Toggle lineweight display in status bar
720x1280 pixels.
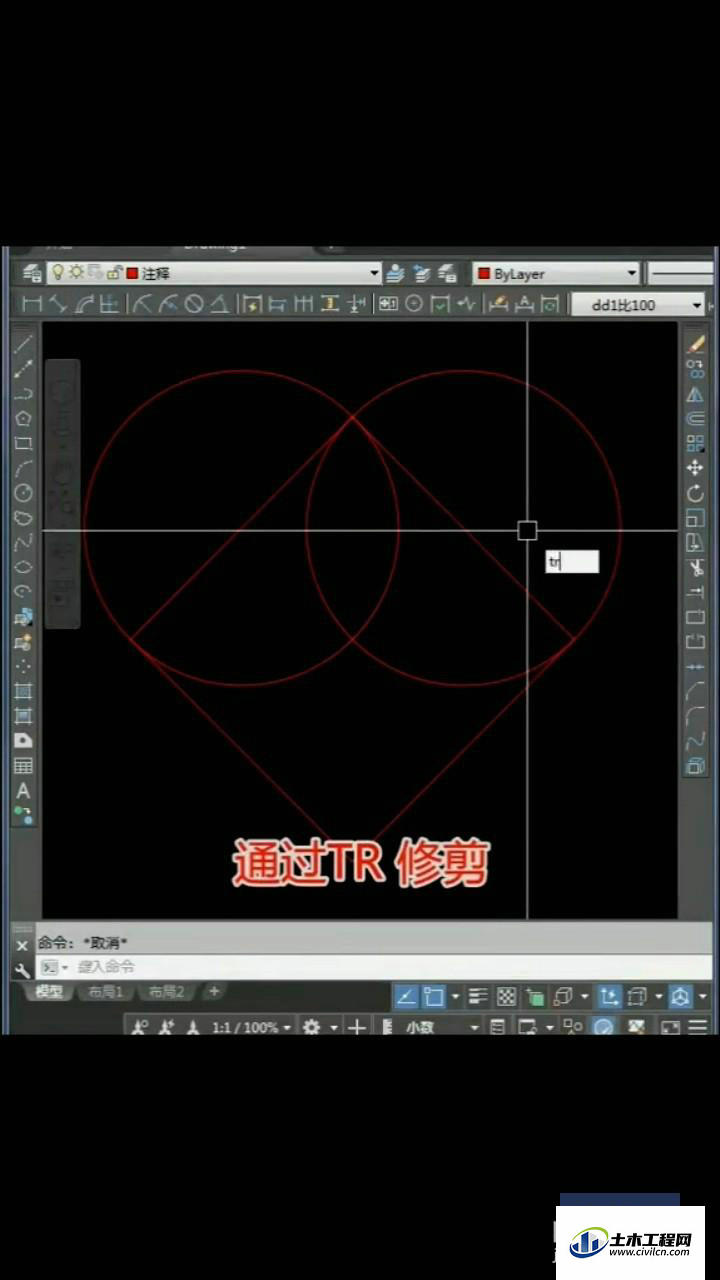coord(478,996)
